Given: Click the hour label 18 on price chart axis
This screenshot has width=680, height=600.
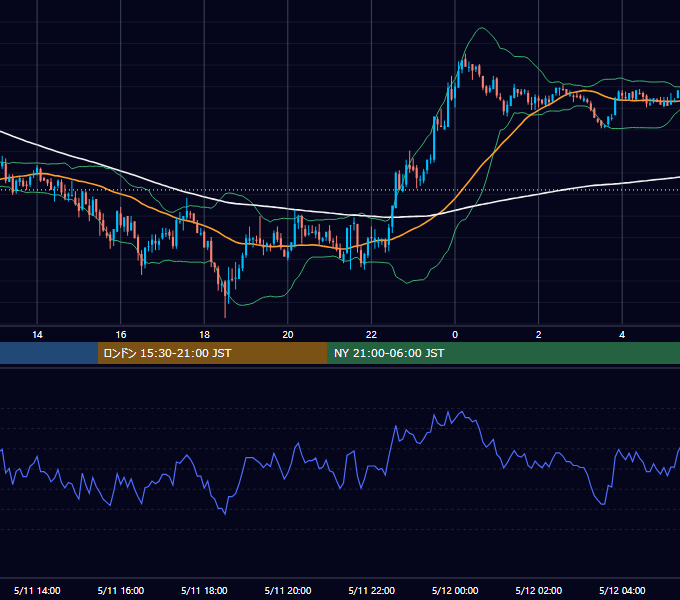Looking at the screenshot, I should 204,335.
